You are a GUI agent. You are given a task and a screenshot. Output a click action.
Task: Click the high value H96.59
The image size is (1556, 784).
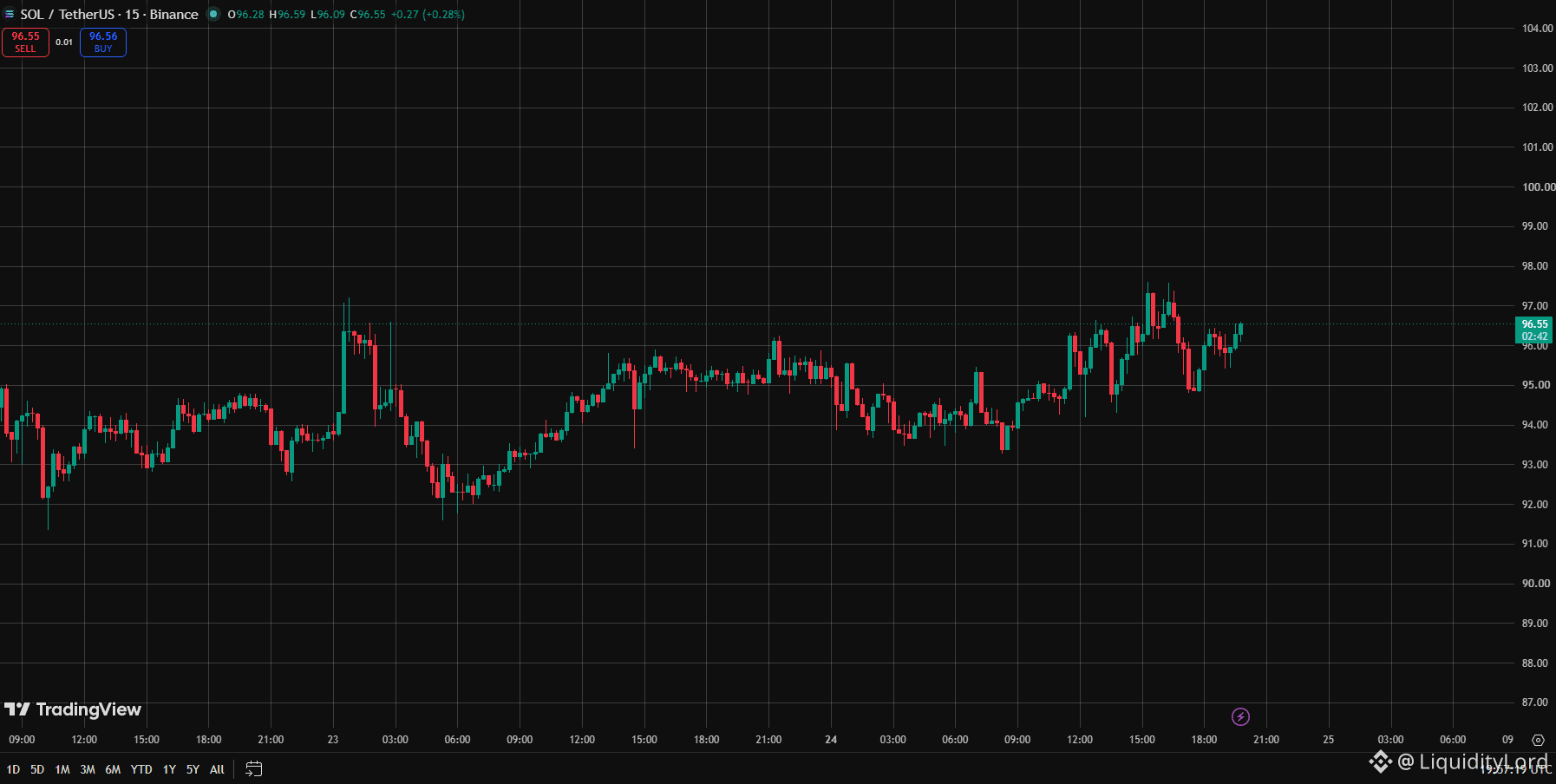pos(287,15)
